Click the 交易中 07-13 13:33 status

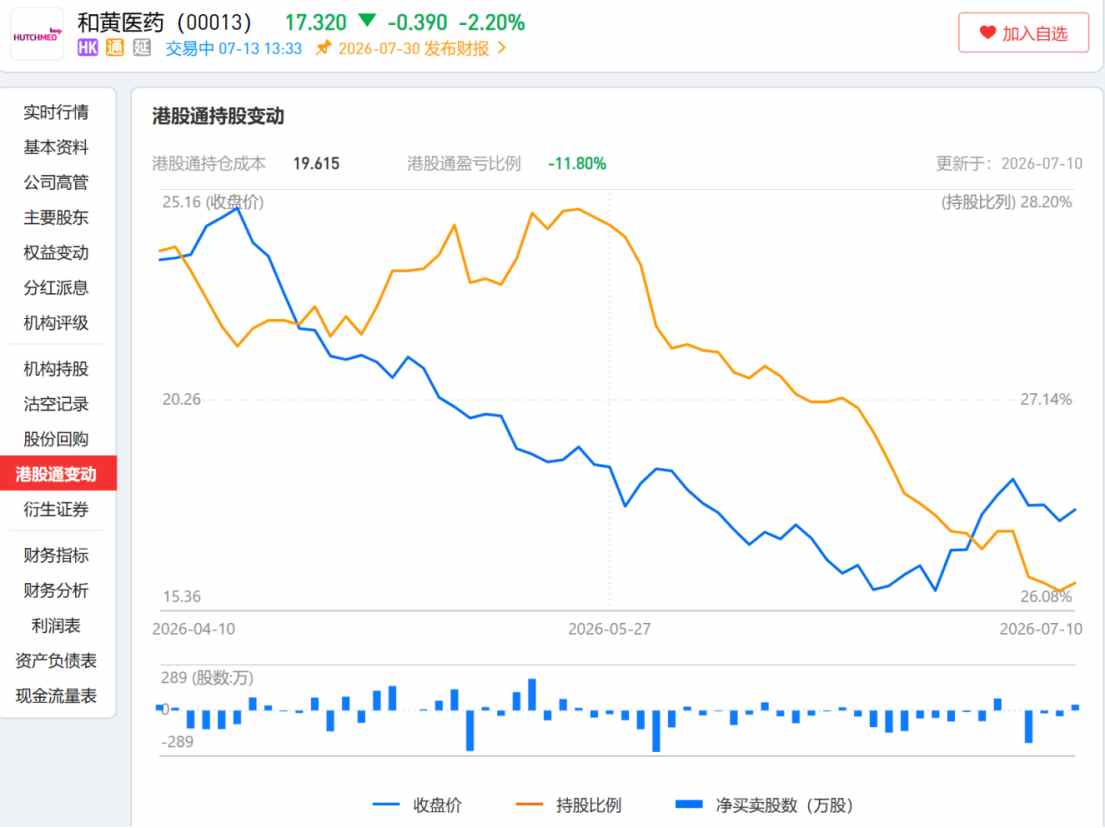coord(233,49)
